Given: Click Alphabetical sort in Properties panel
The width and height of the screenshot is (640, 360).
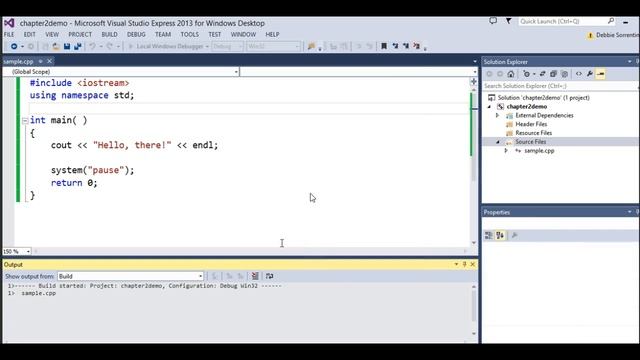Looking at the screenshot, I should 500,236.
